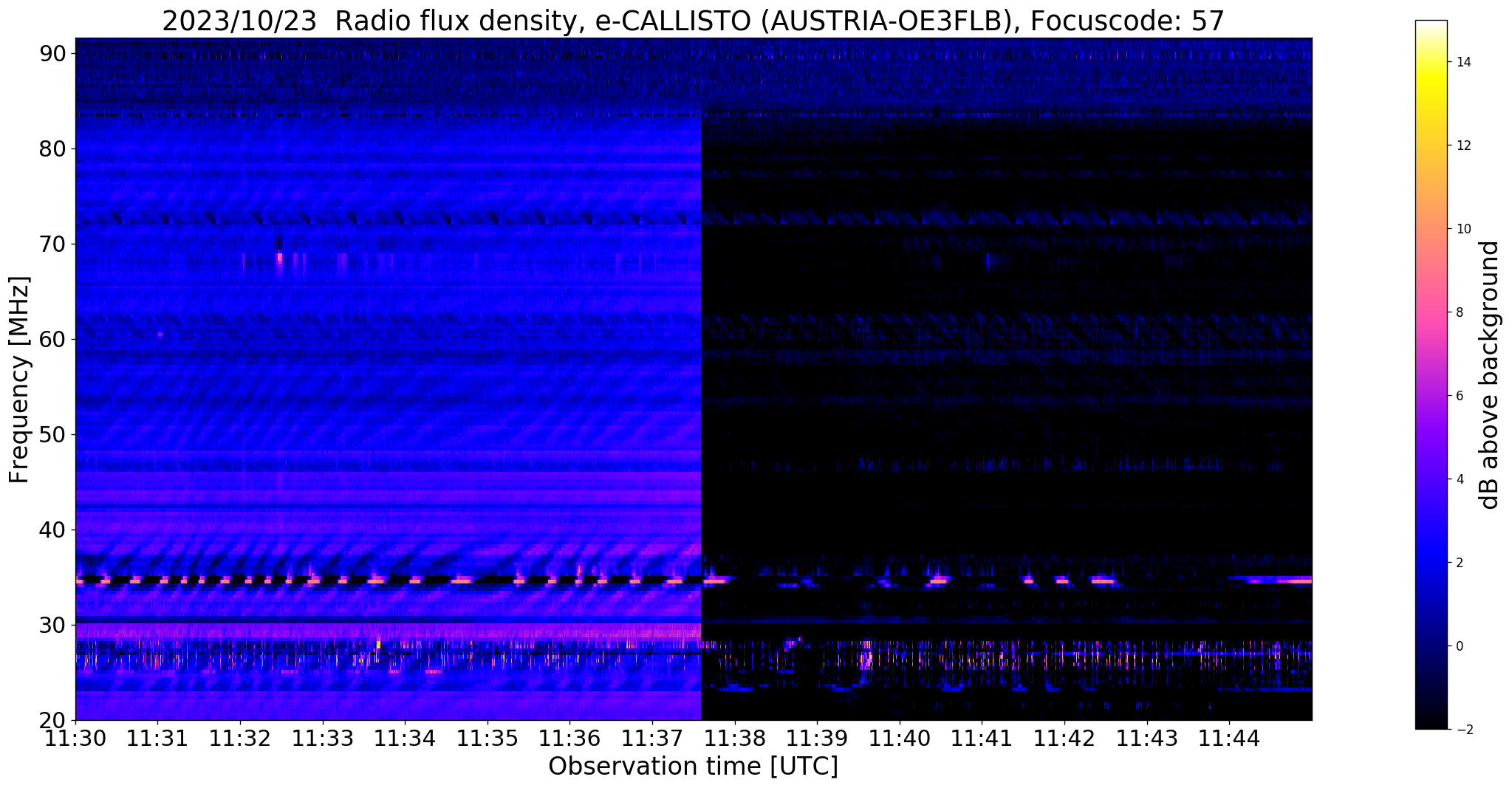Click the 11:32 time tick label

[x=240, y=739]
